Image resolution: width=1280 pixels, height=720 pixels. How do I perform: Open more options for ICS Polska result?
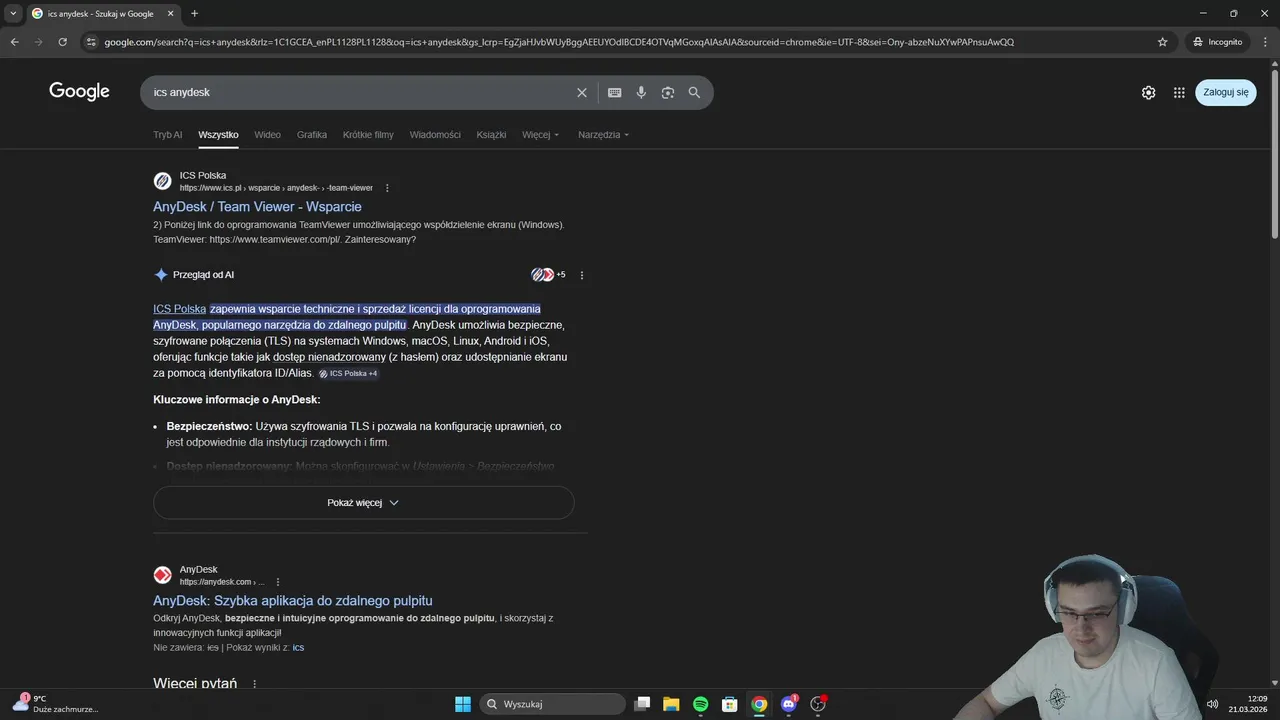[x=387, y=188]
